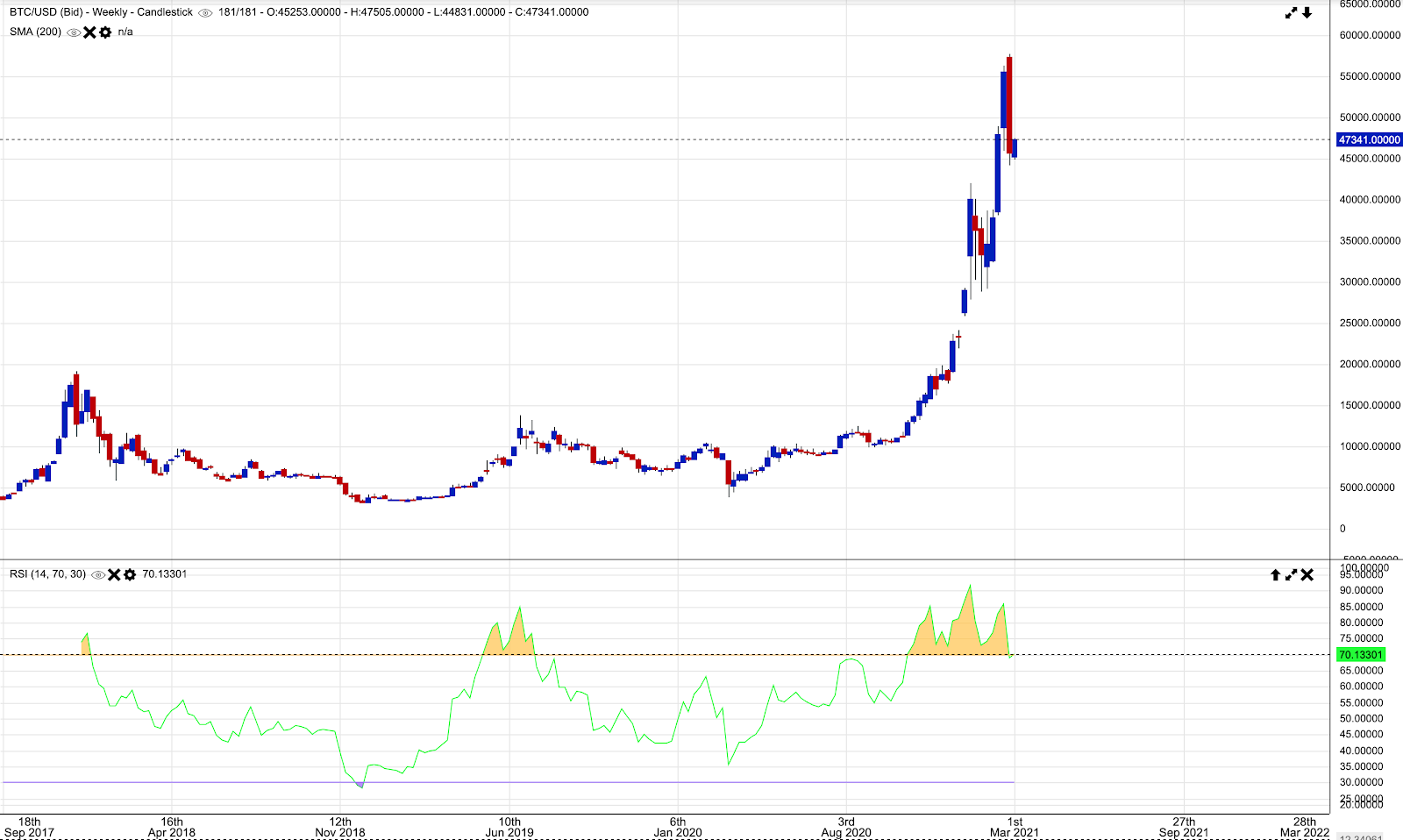Click the 50.00000 RSI axis label
This screenshot has height=840, width=1403.
(1361, 719)
